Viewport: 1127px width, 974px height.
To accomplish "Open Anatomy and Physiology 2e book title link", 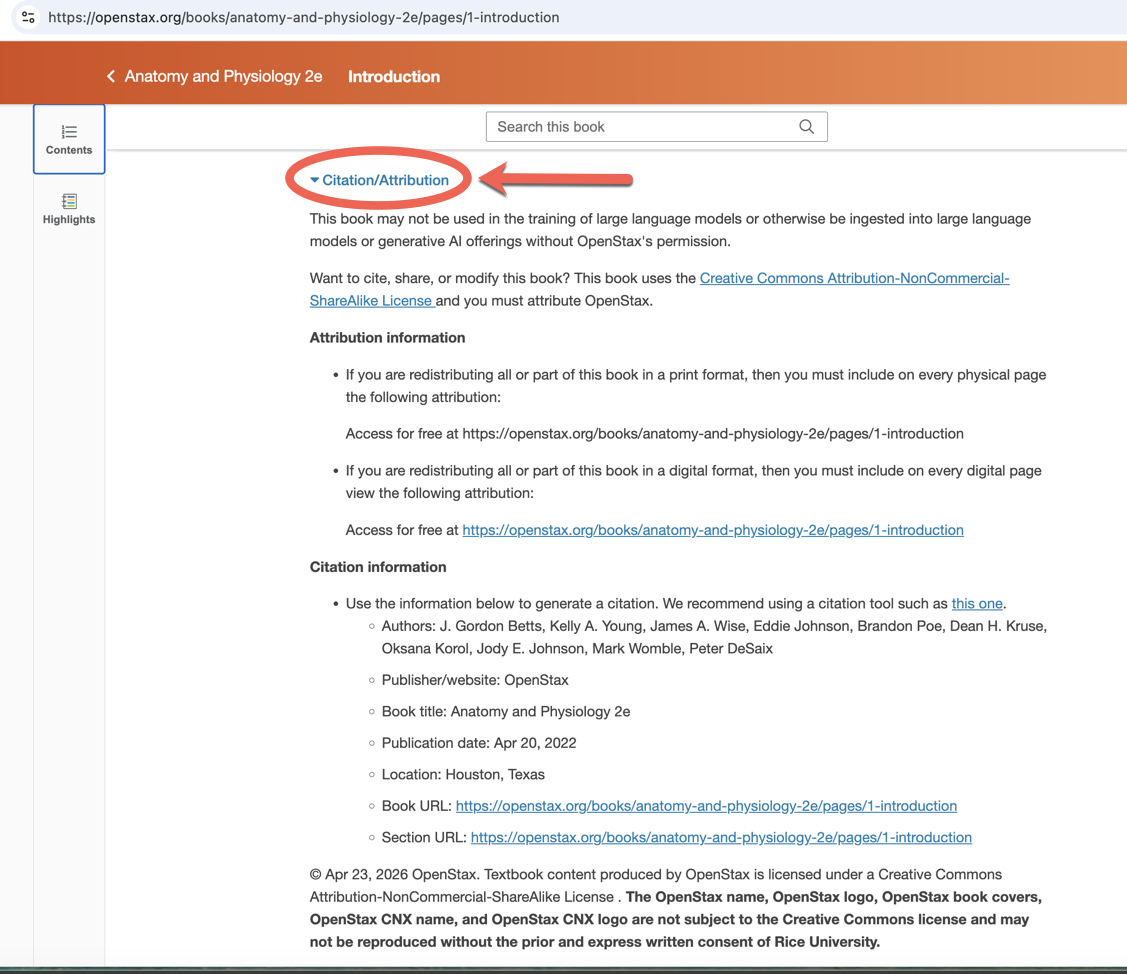I will (x=224, y=76).
